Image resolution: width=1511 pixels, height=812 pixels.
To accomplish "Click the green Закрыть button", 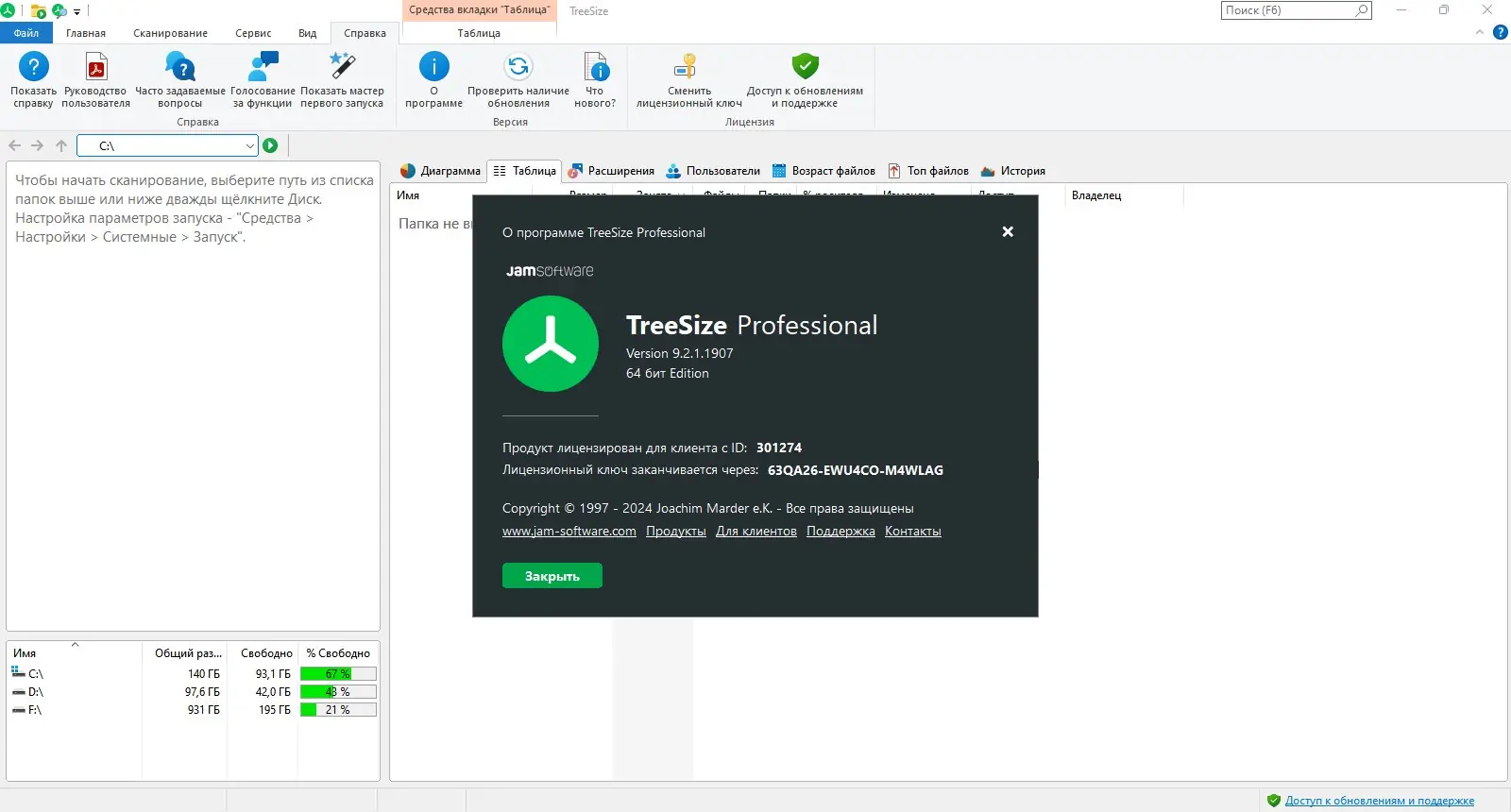I will 552,576.
